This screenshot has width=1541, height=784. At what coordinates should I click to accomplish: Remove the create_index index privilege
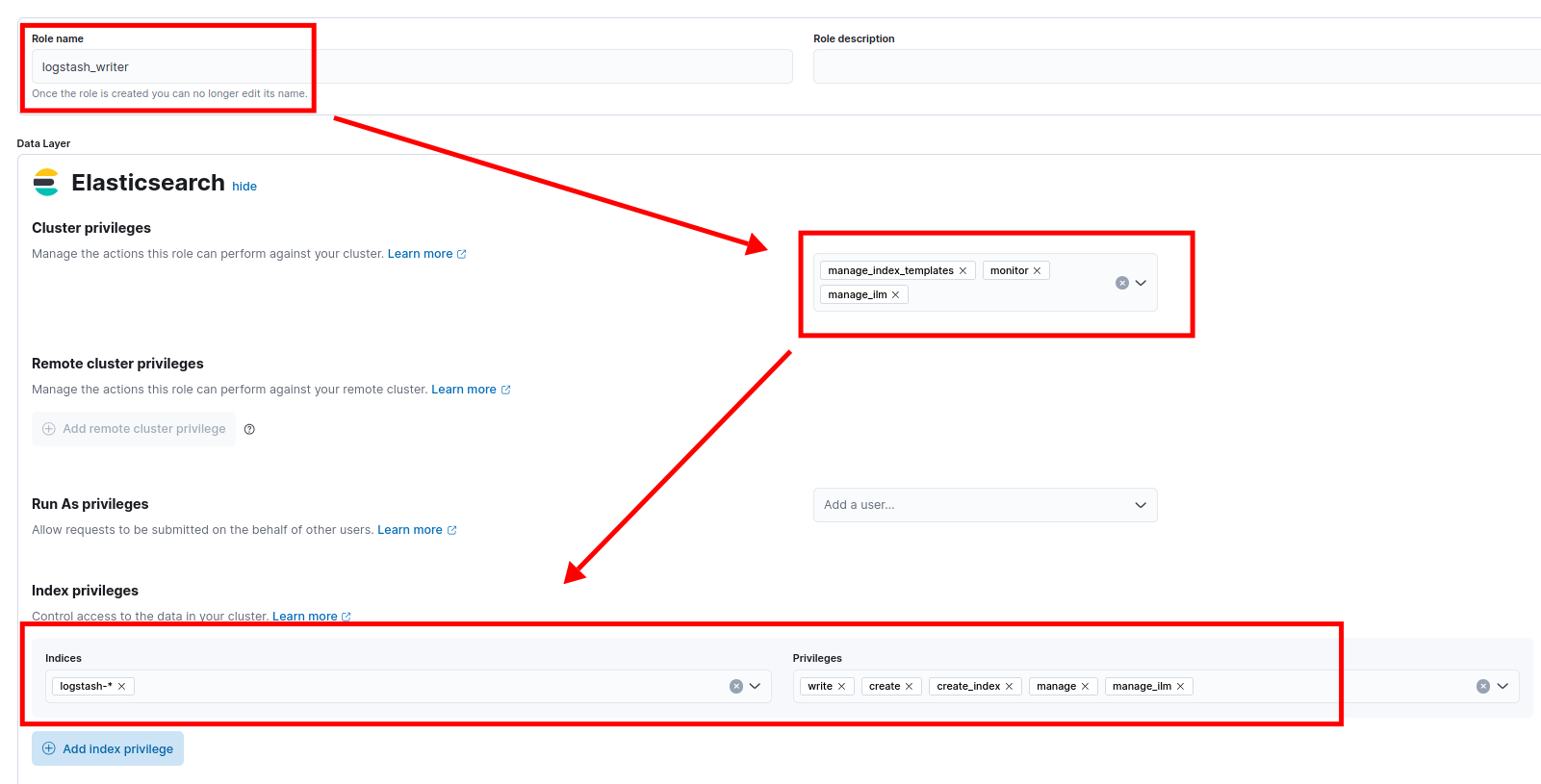[1009, 687]
